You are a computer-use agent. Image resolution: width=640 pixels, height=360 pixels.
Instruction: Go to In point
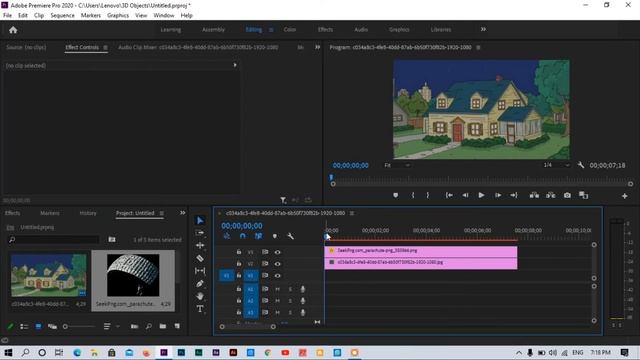[449, 196]
